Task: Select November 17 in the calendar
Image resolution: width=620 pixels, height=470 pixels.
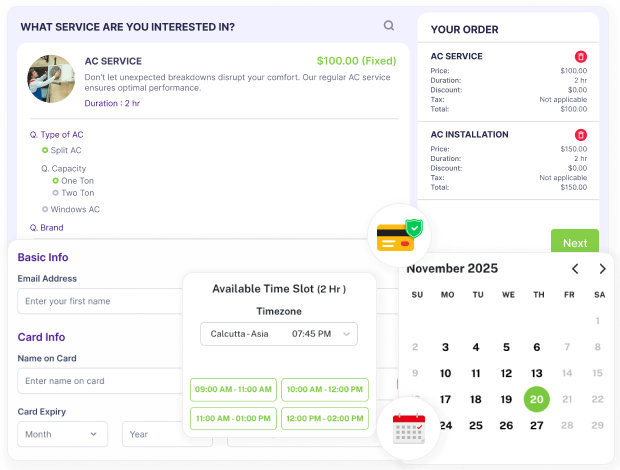Action: 445,399
